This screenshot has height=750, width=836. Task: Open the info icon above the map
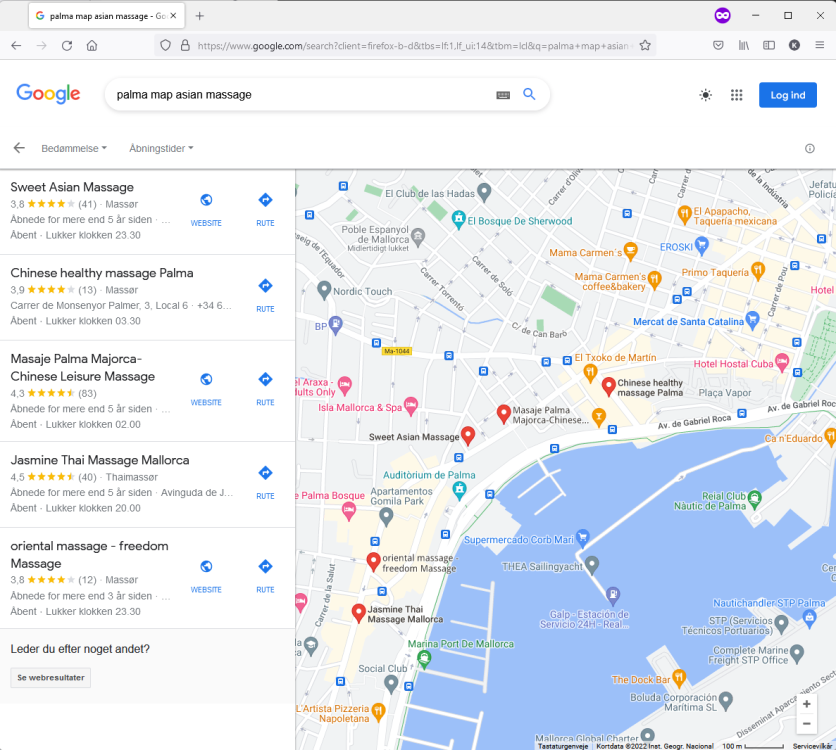pyautogui.click(x=809, y=148)
